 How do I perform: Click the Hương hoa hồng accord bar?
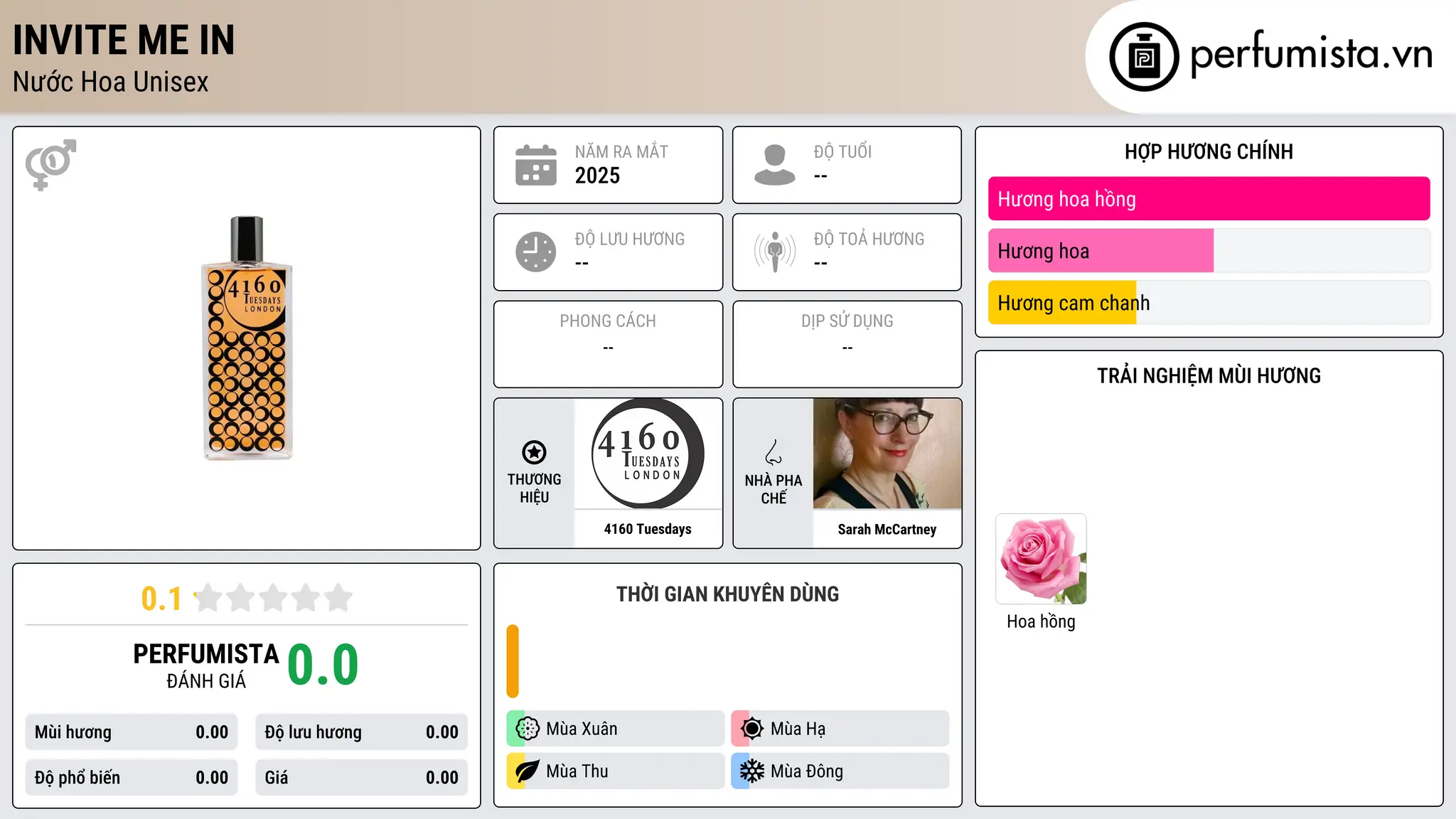tap(1209, 199)
